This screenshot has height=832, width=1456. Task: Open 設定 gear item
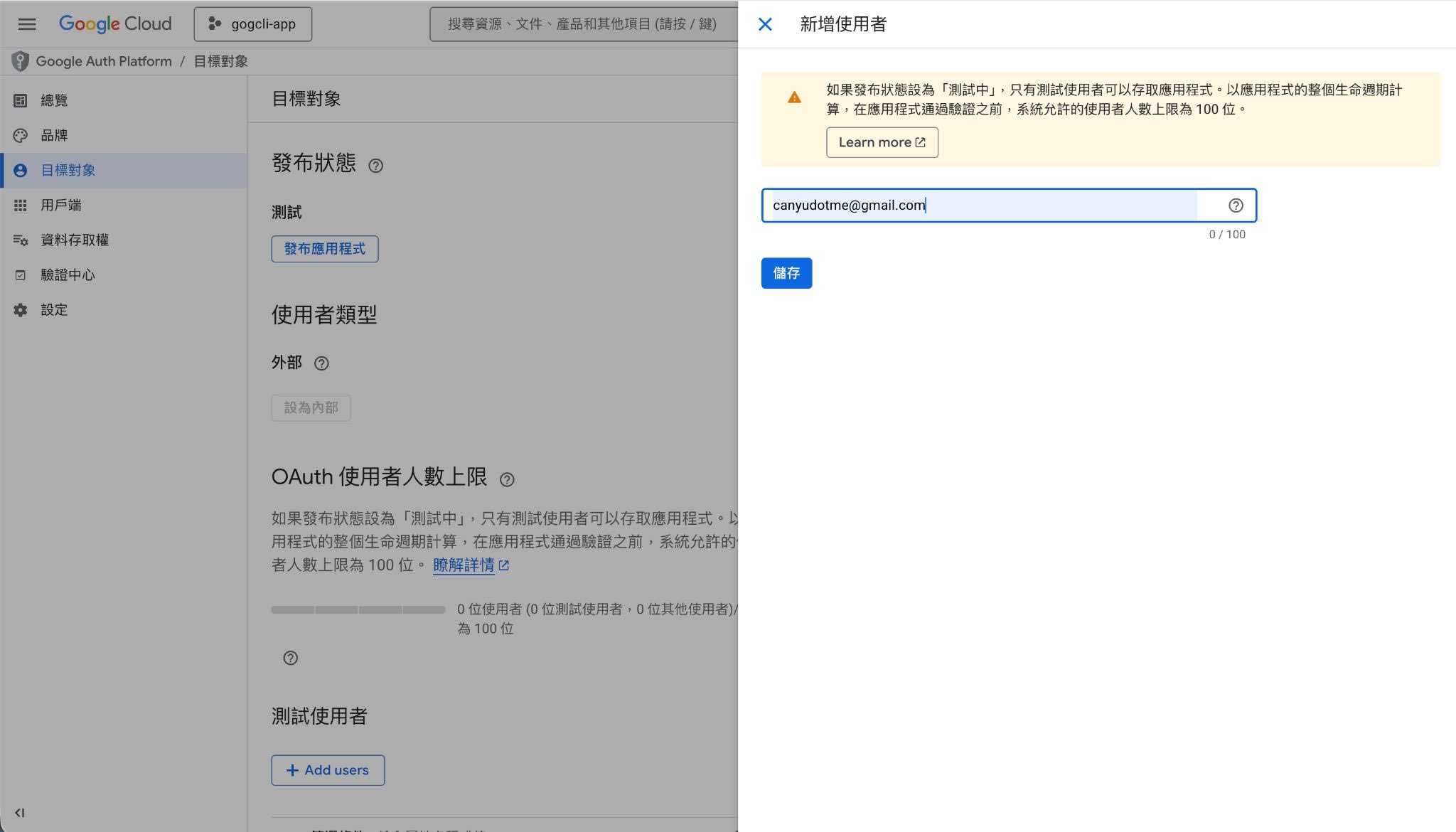pos(54,309)
